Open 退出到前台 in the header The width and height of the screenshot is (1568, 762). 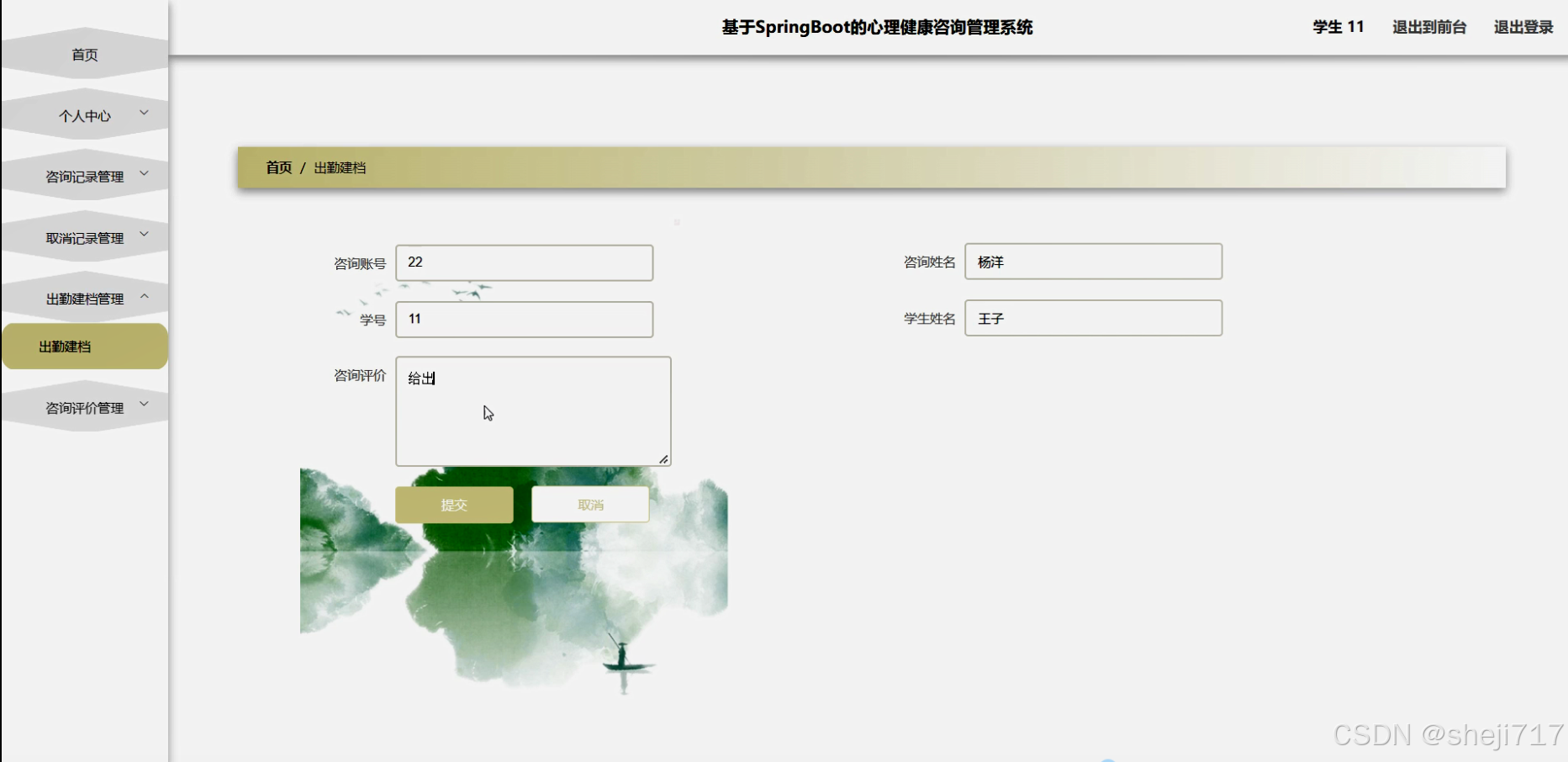click(1428, 27)
